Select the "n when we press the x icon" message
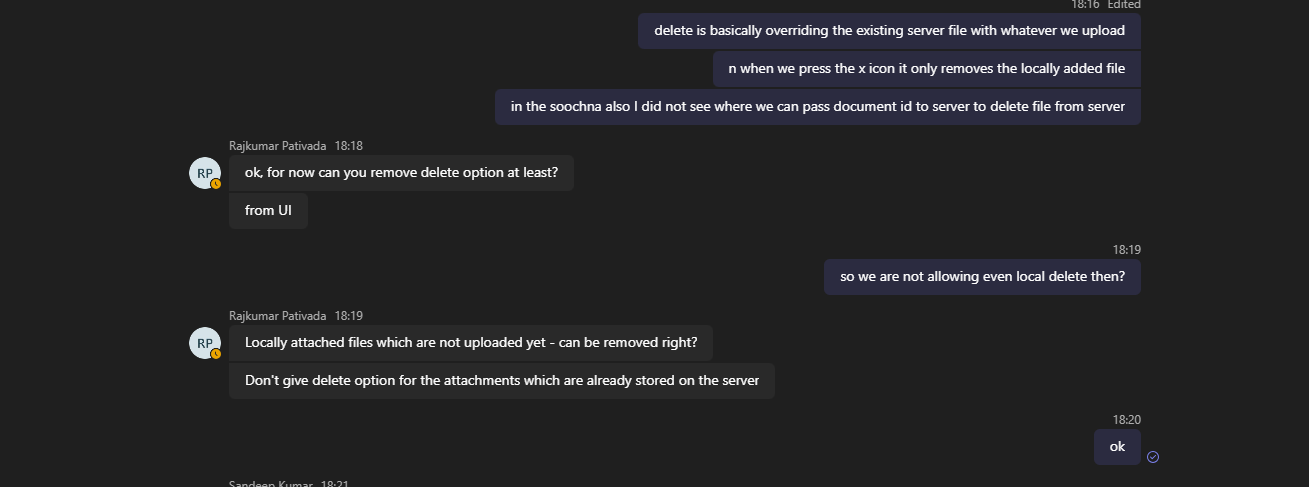This screenshot has width=1309, height=487. (x=926, y=69)
